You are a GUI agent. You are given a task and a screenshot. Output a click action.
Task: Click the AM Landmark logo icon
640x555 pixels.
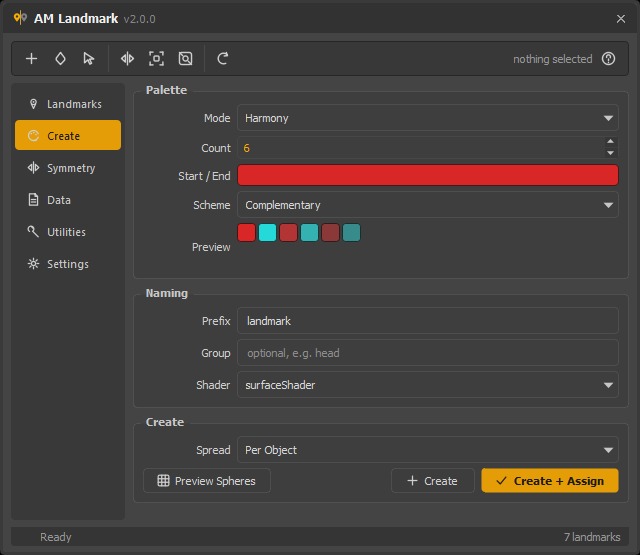pos(20,18)
